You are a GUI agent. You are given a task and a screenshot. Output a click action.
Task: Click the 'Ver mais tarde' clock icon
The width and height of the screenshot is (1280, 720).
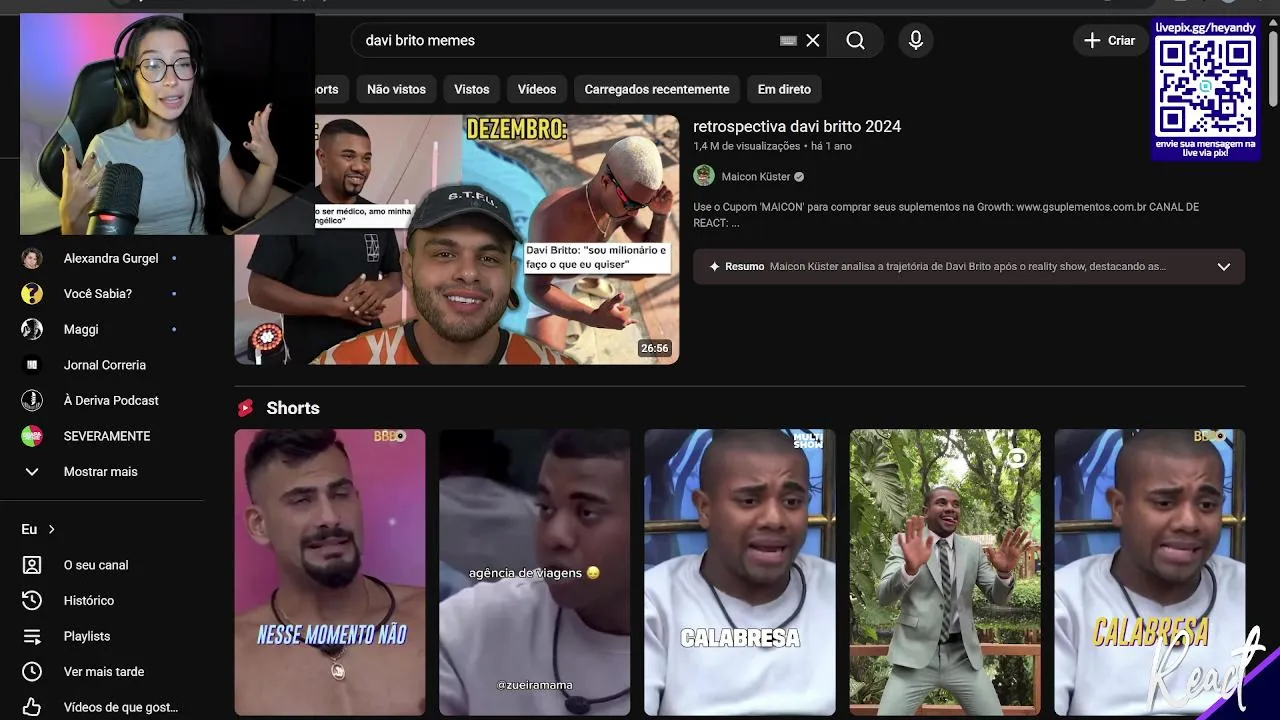32,672
